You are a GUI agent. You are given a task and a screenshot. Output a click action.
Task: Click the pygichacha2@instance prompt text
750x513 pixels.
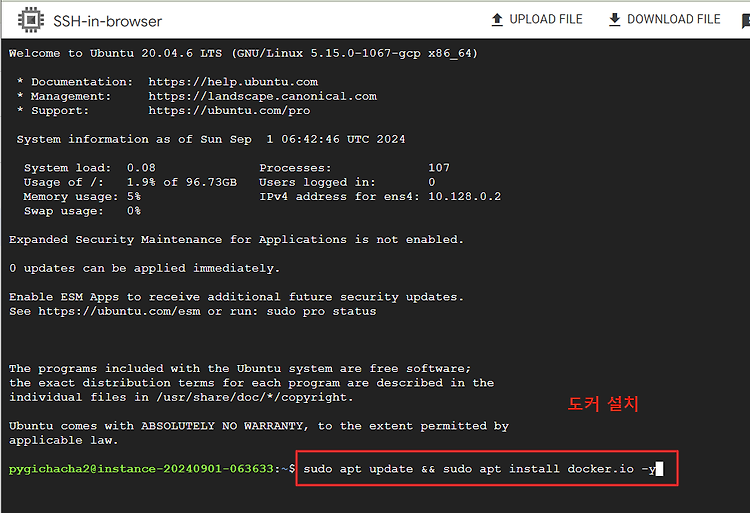(x=152, y=469)
